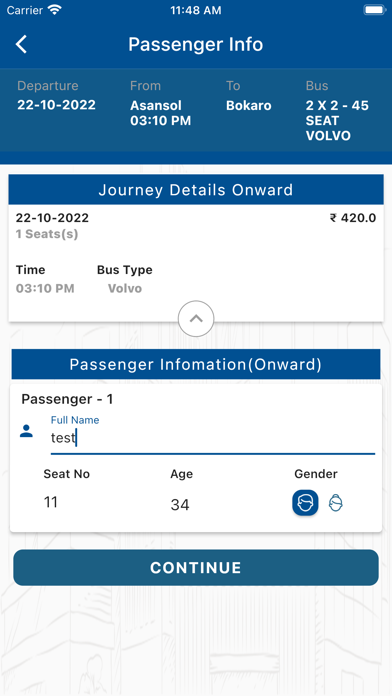
Task: Collapse journey details with the chevron
Action: pos(196,319)
